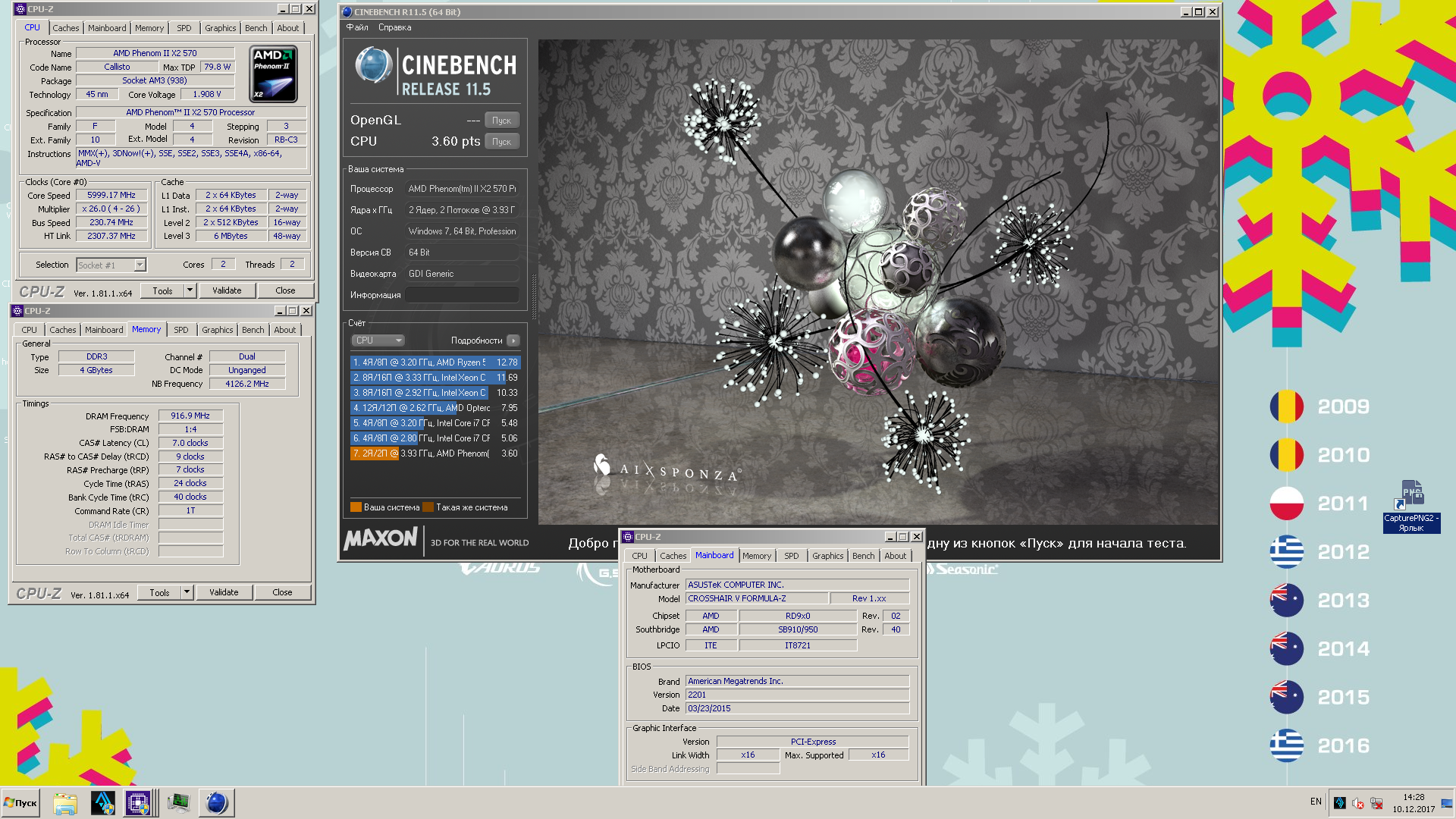
Task: Switch to Bench tab in top CPU-Z
Action: click(256, 28)
